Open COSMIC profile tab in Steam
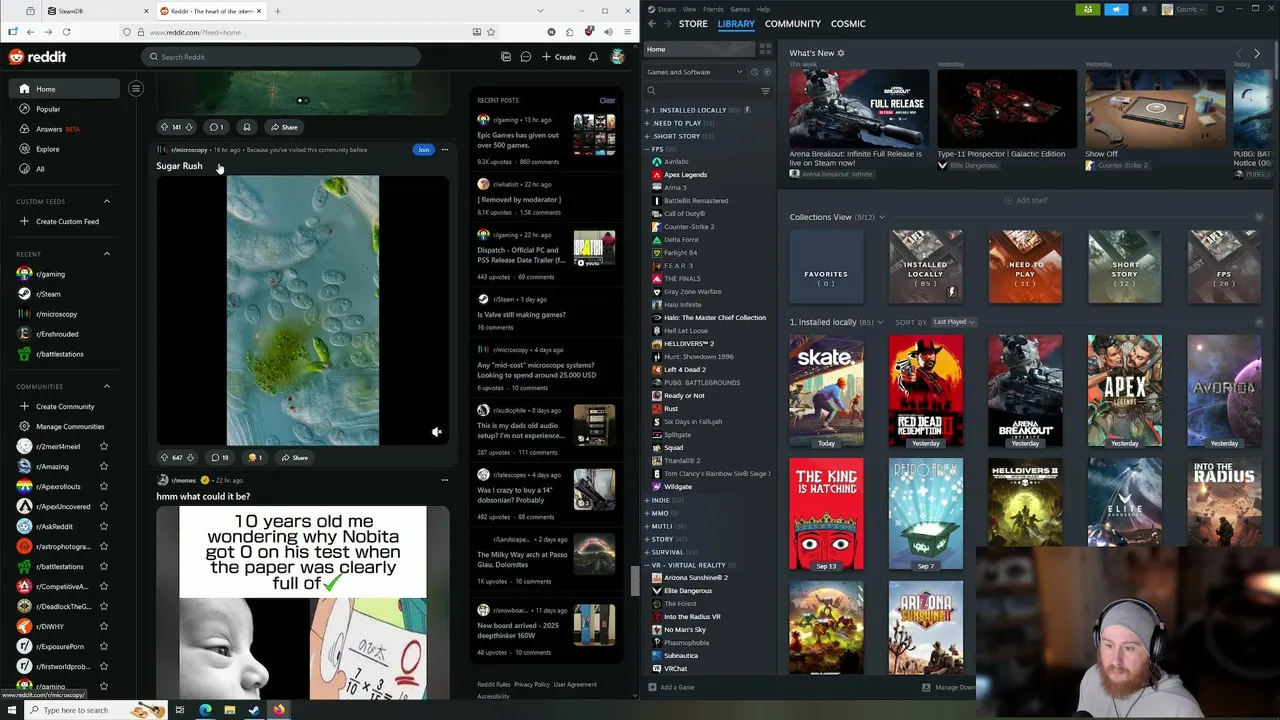Image resolution: width=1280 pixels, height=720 pixels. 848,23
